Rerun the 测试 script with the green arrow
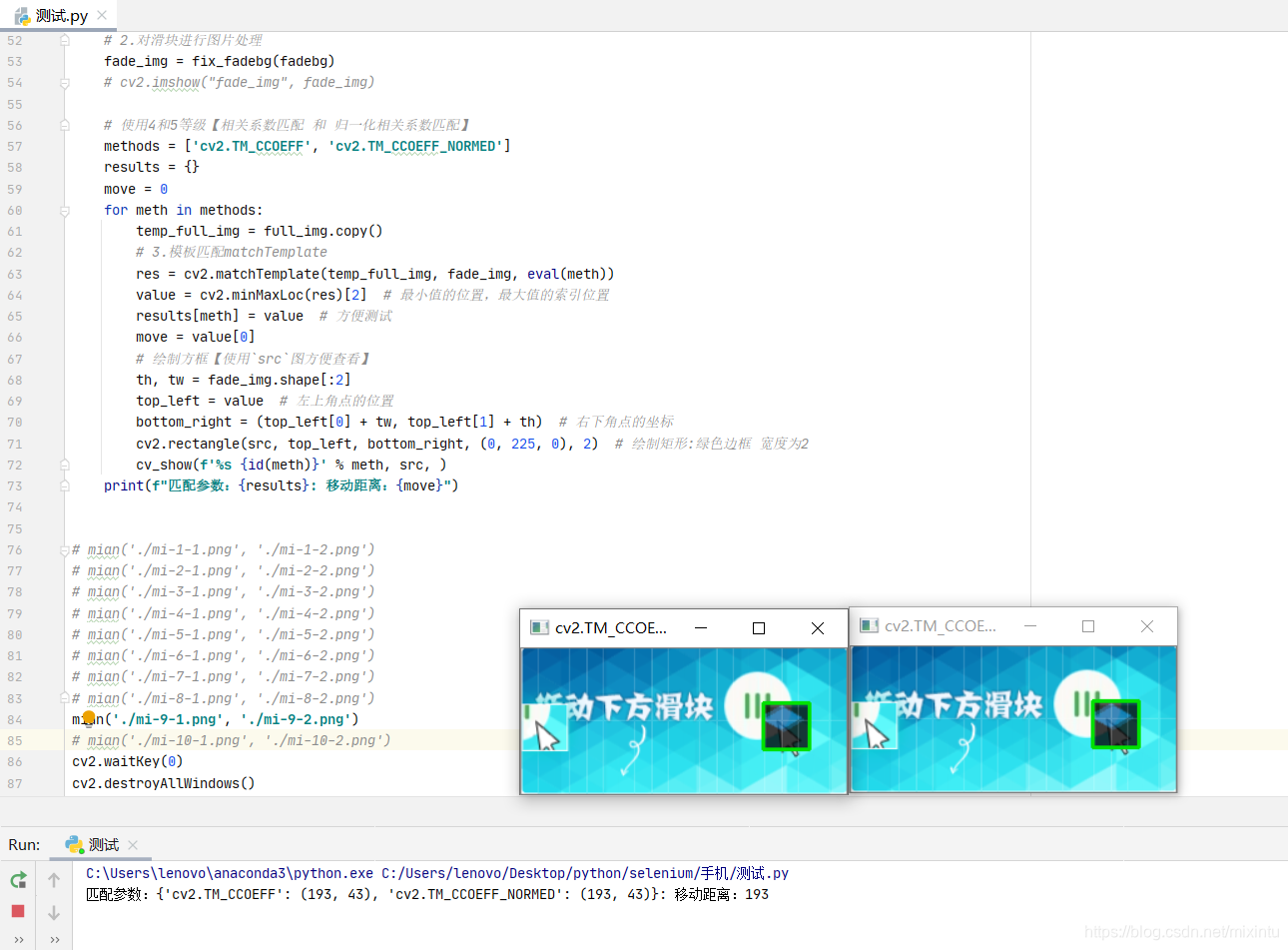Image resolution: width=1288 pixels, height=950 pixels. click(x=18, y=880)
